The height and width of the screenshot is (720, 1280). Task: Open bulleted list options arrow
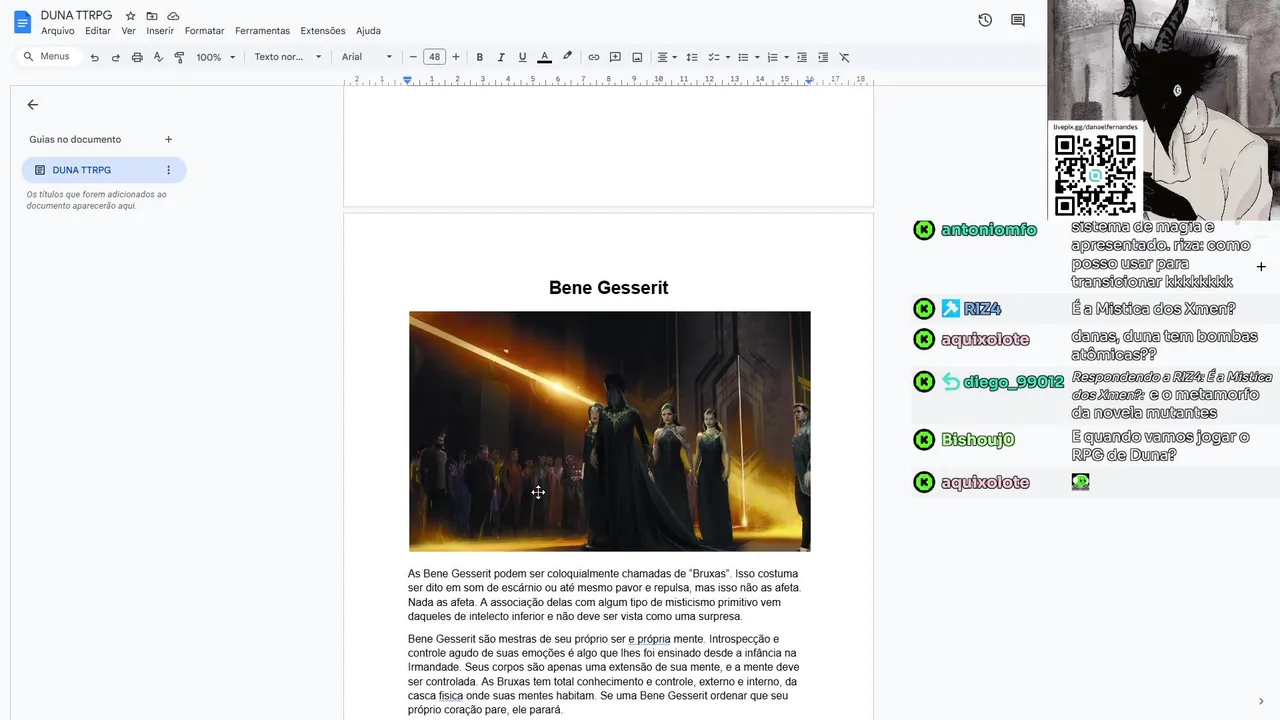coord(757,57)
